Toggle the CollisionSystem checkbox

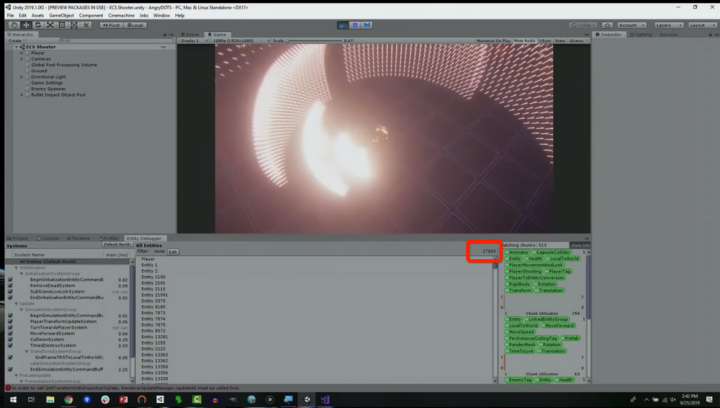click(10, 339)
